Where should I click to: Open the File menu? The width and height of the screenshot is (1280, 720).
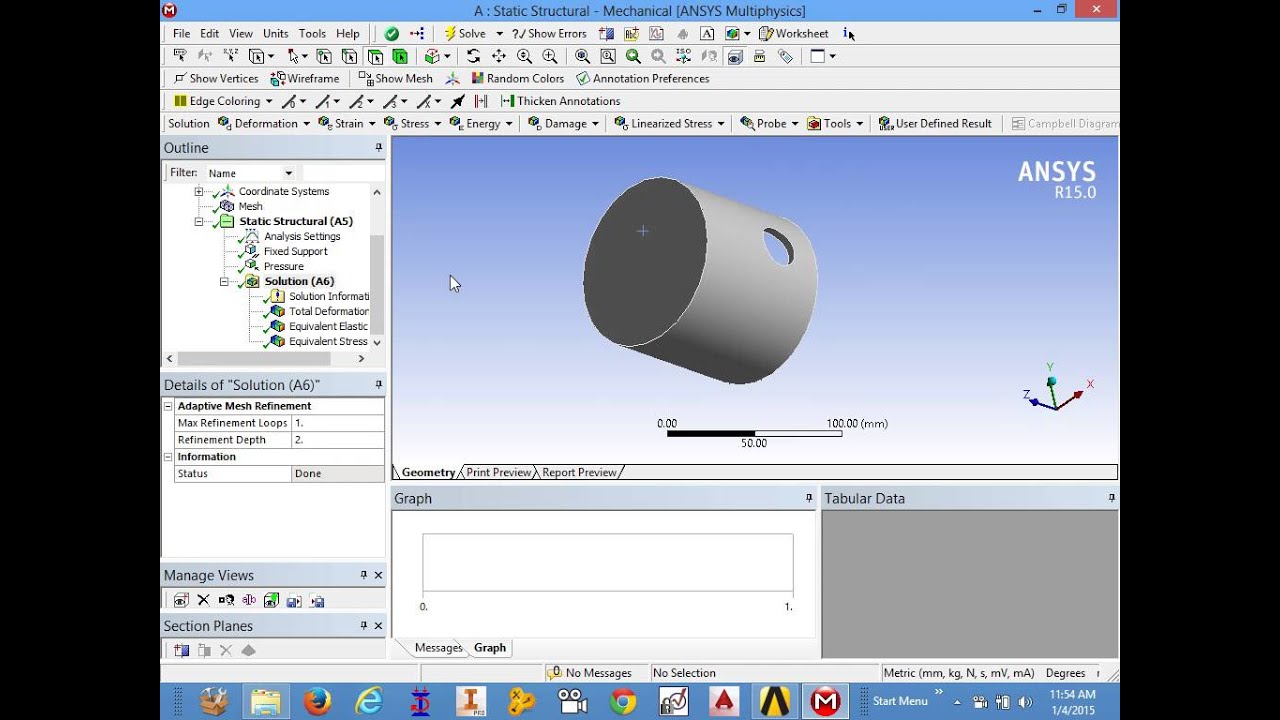[x=181, y=33]
